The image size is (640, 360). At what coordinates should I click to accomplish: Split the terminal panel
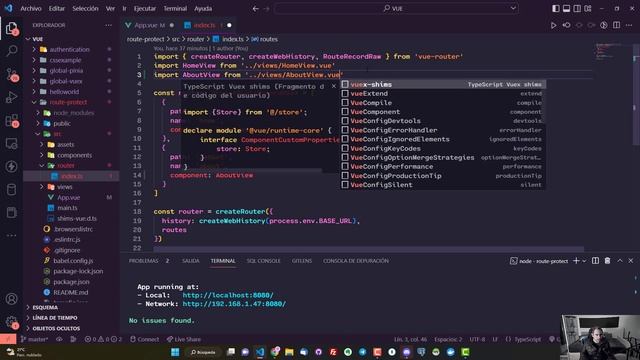tap(596, 261)
